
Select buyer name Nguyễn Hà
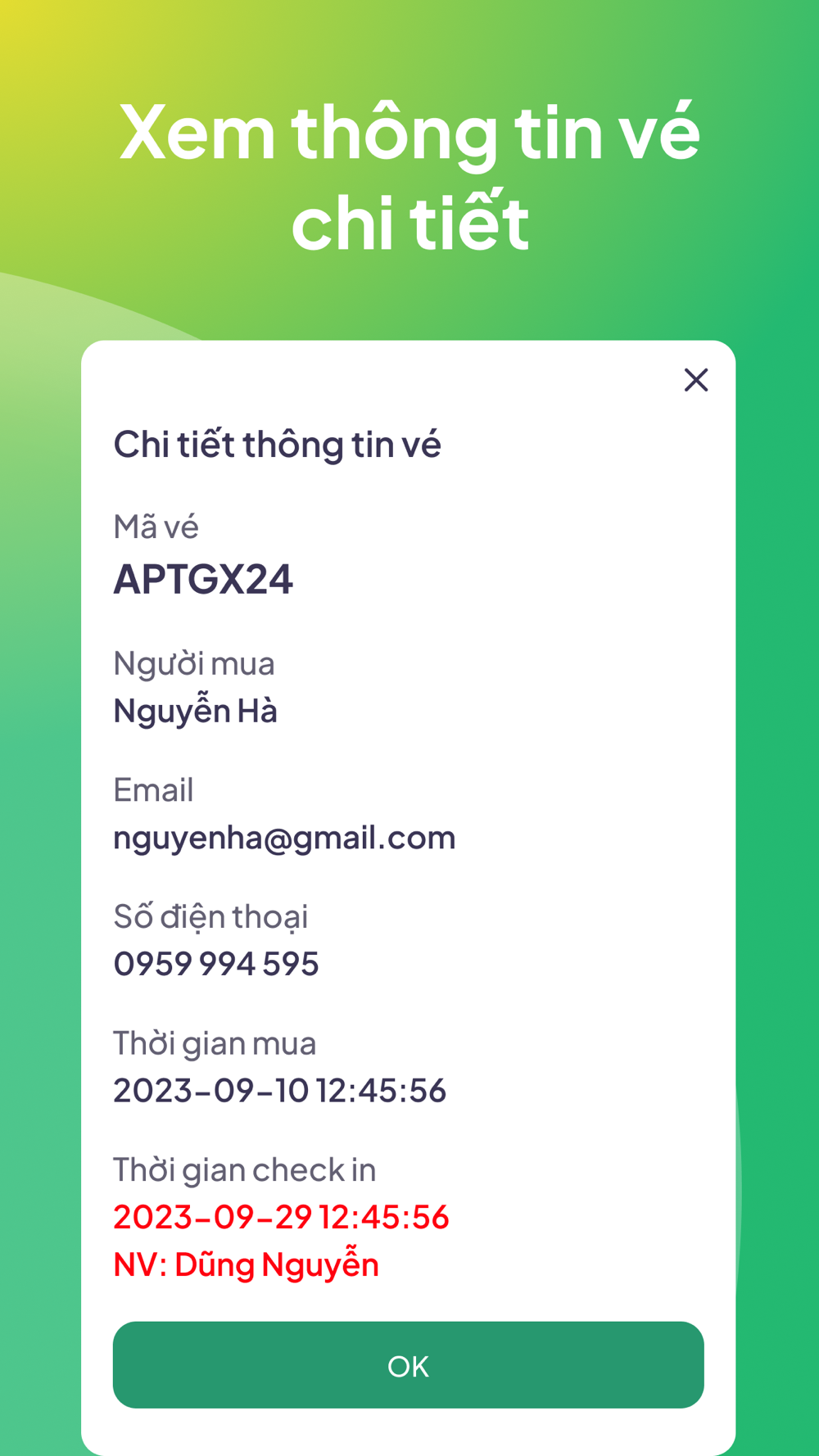click(x=196, y=709)
